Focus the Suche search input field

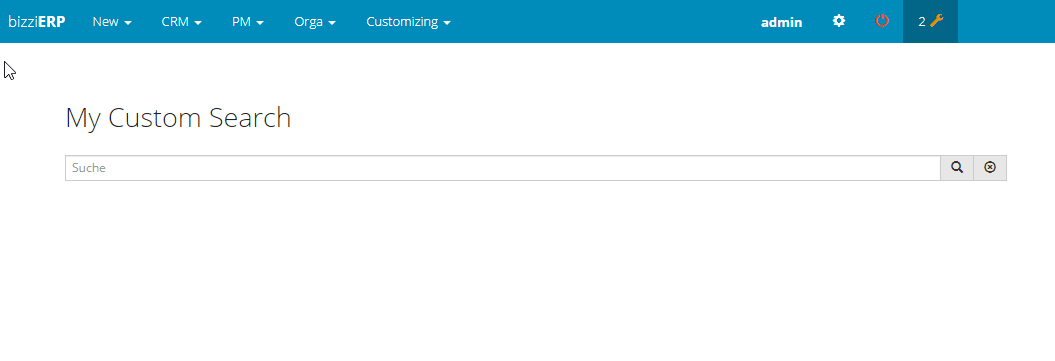pos(503,168)
